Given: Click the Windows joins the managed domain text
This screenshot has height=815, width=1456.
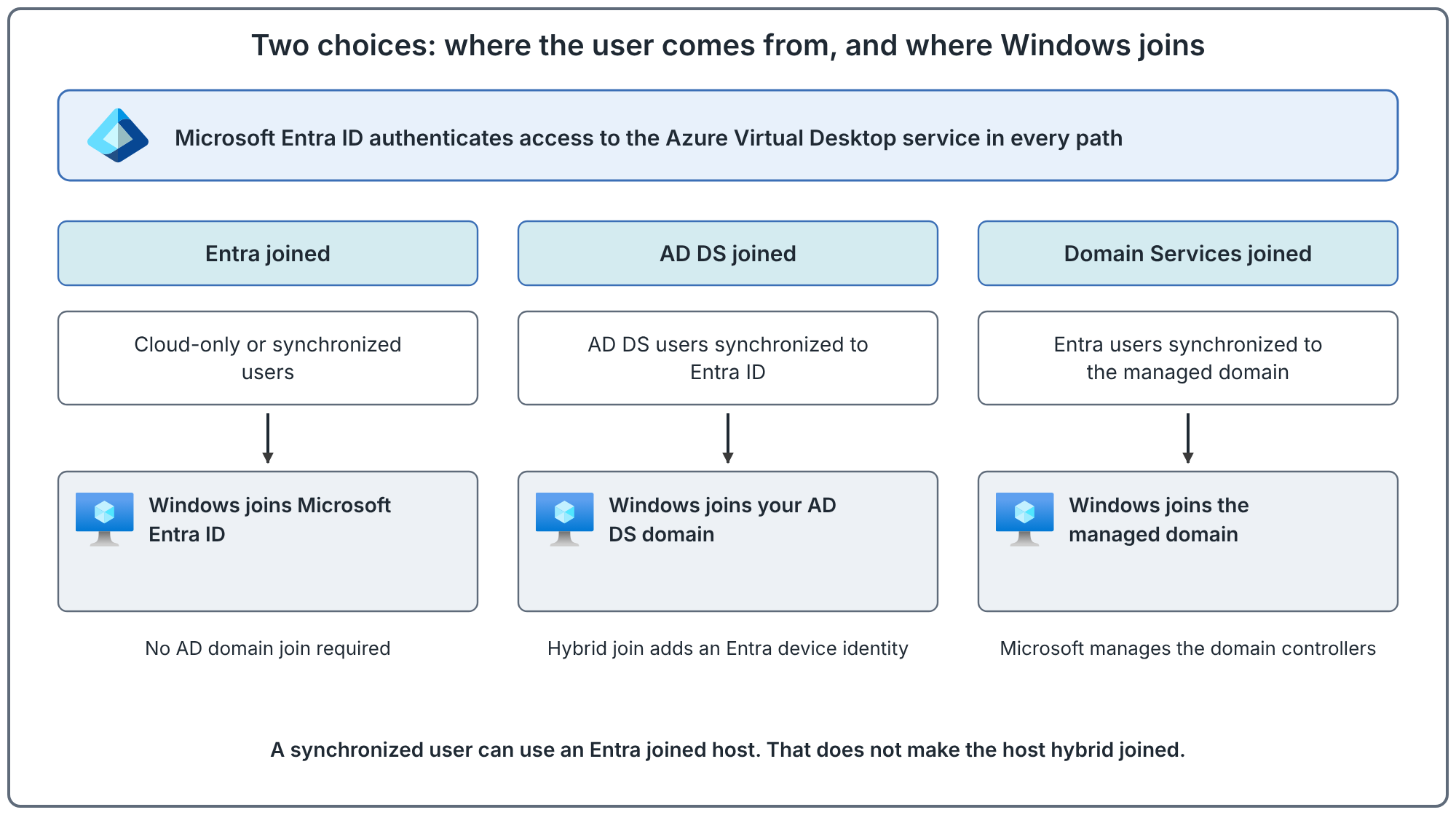Looking at the screenshot, I should 1158,520.
